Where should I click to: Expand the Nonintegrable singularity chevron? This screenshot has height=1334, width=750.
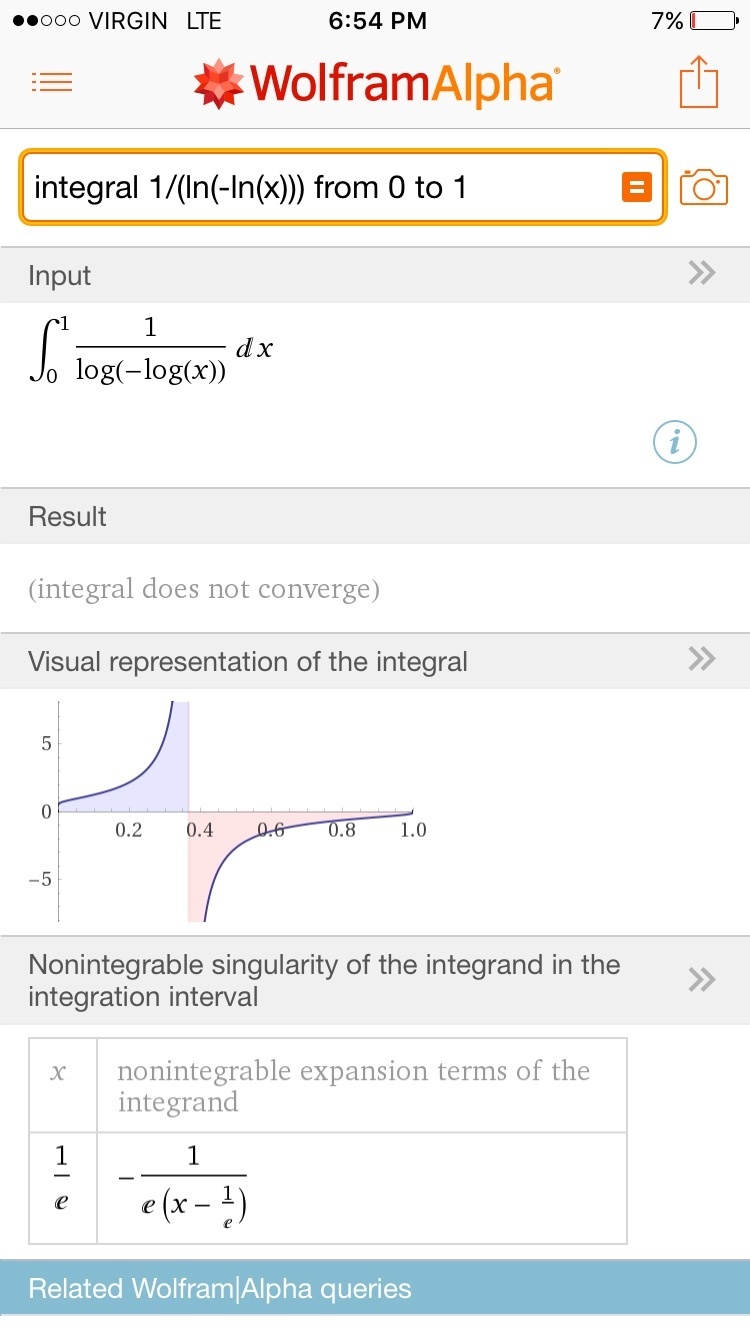point(702,980)
